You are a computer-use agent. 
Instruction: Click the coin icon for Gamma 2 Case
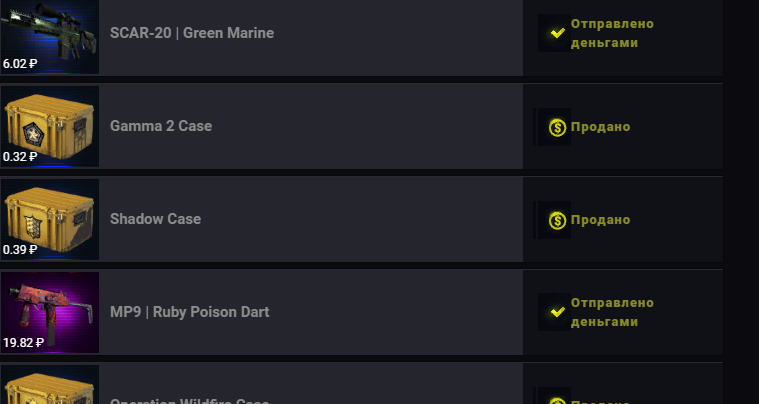pos(557,128)
